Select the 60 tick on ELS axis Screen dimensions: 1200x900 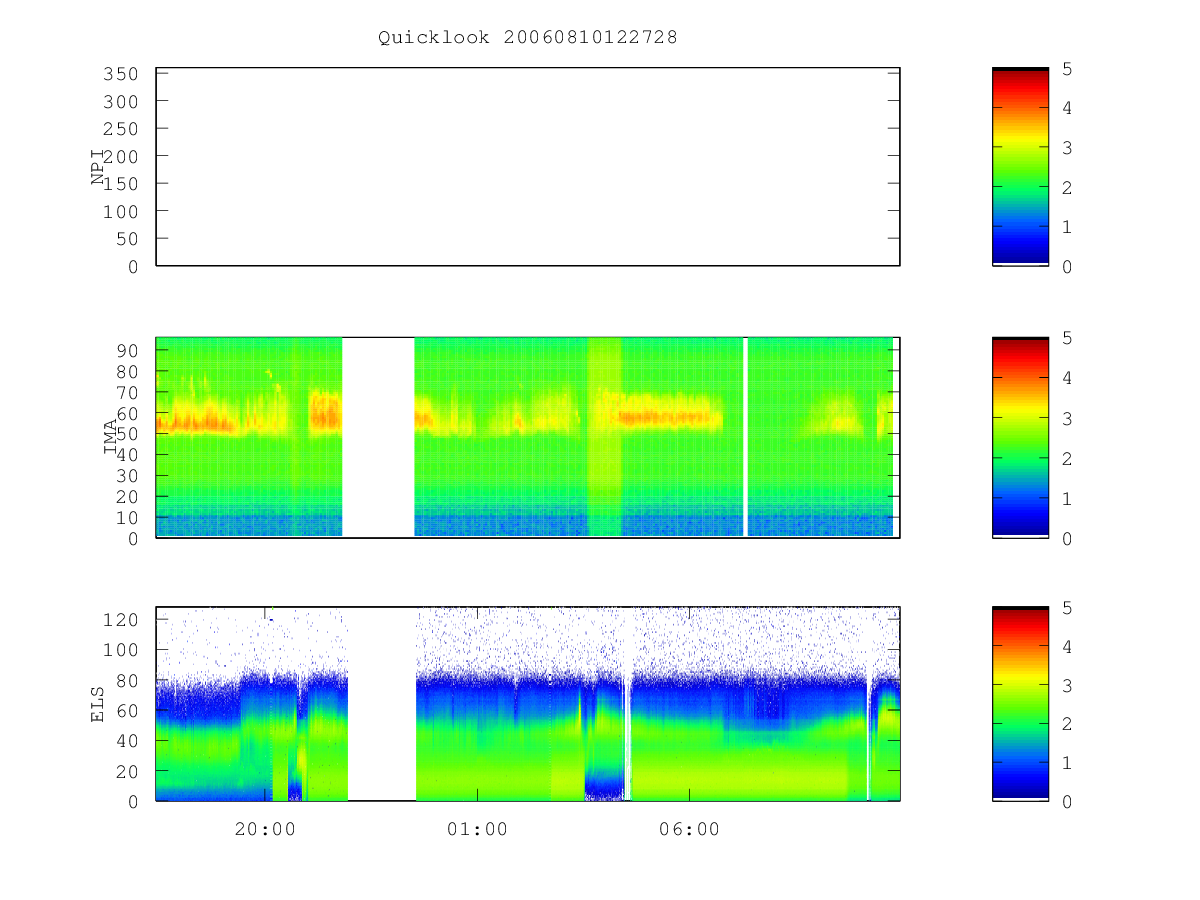point(126,711)
